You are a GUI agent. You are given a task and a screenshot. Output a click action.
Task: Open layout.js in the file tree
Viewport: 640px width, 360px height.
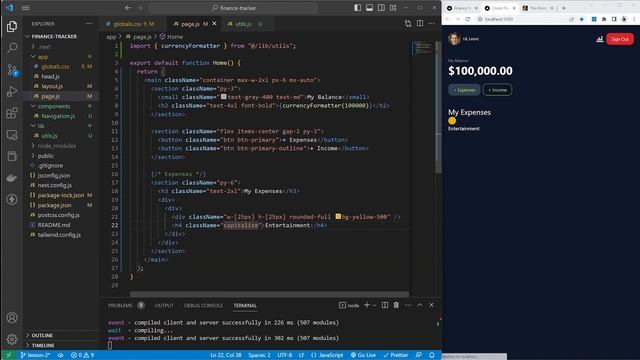[x=61, y=86]
